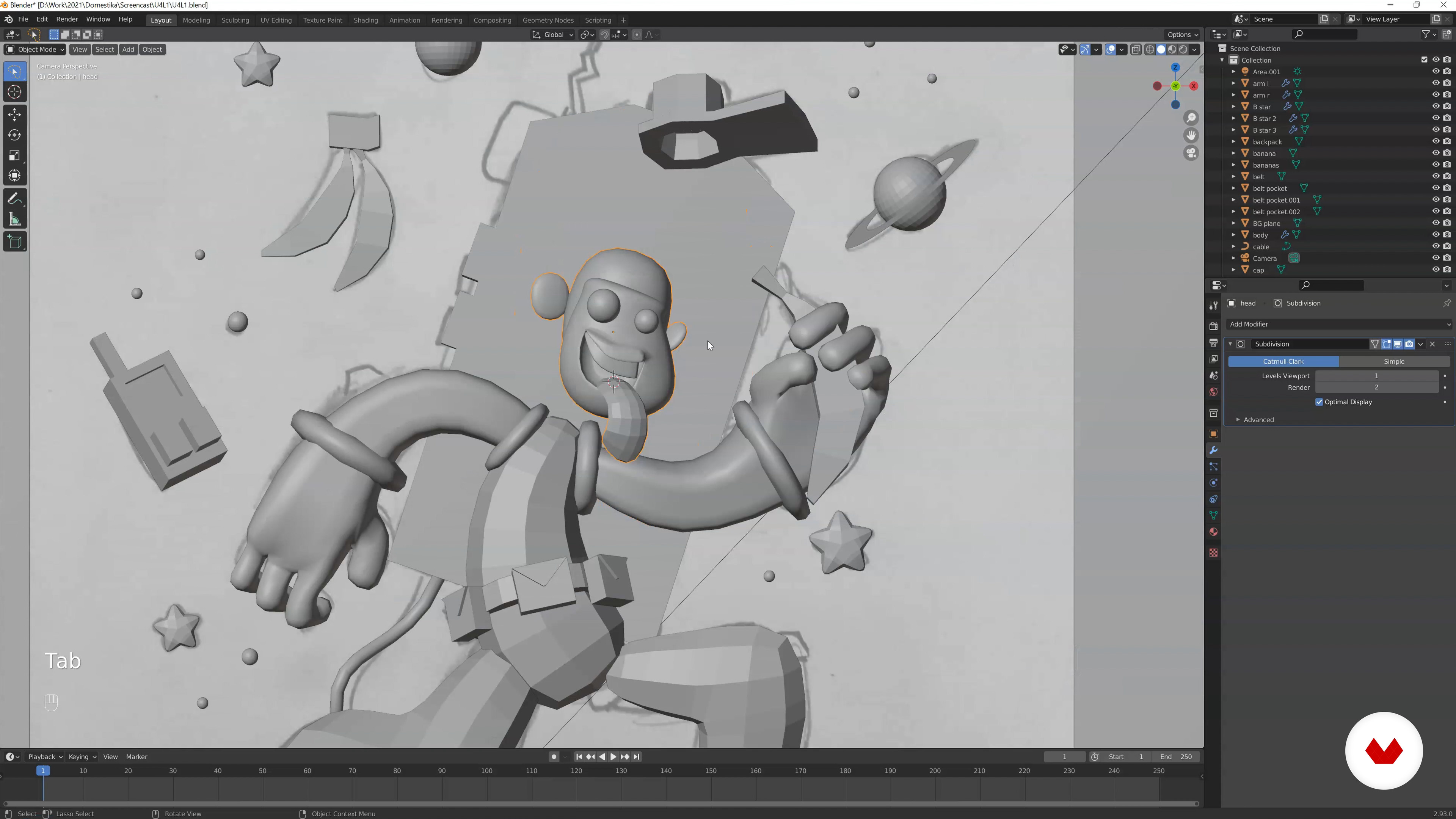Select the Cursor tool in toolbar
1456x819 pixels.
coord(15,92)
